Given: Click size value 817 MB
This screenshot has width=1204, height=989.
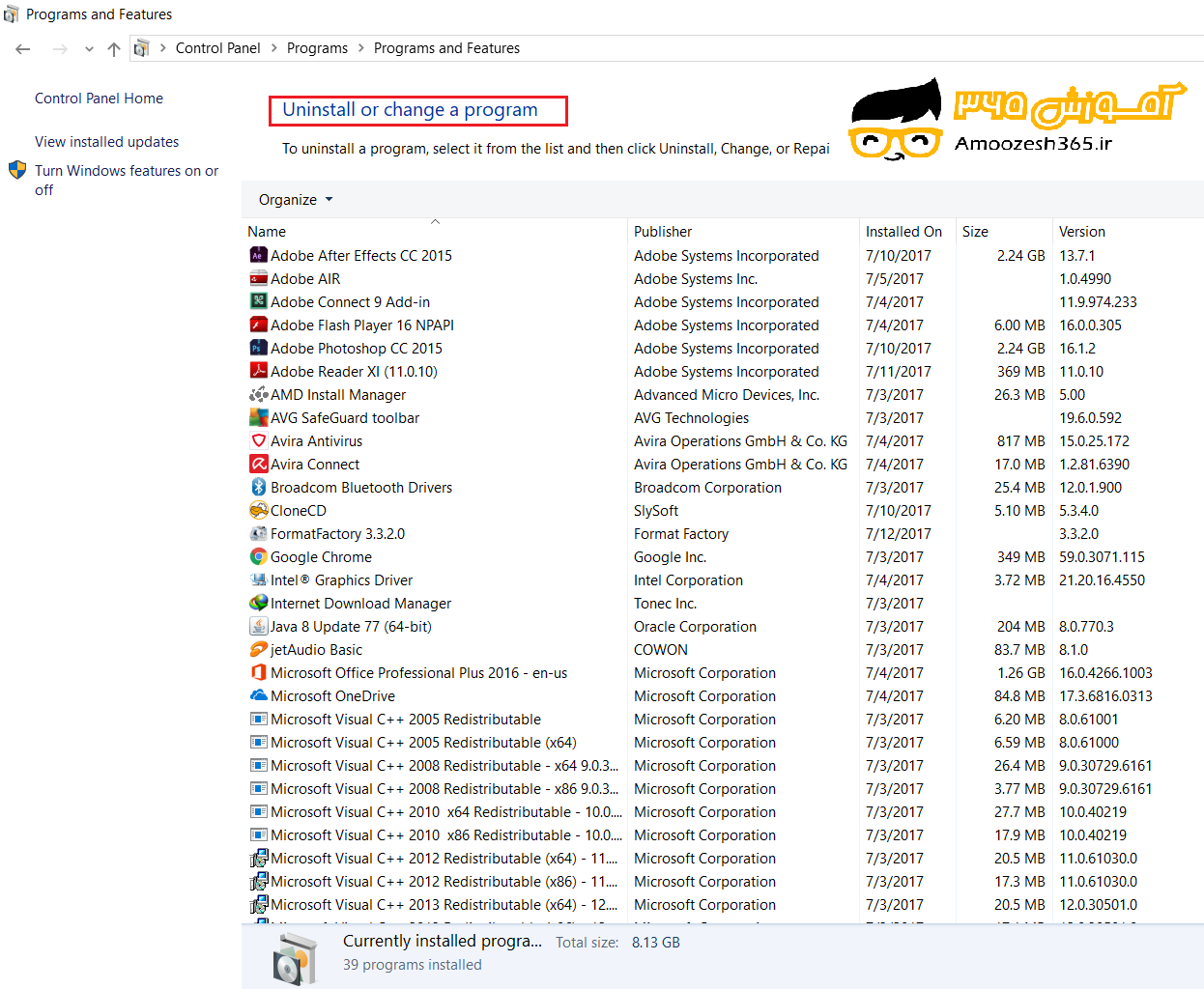Looking at the screenshot, I should 1020,440.
